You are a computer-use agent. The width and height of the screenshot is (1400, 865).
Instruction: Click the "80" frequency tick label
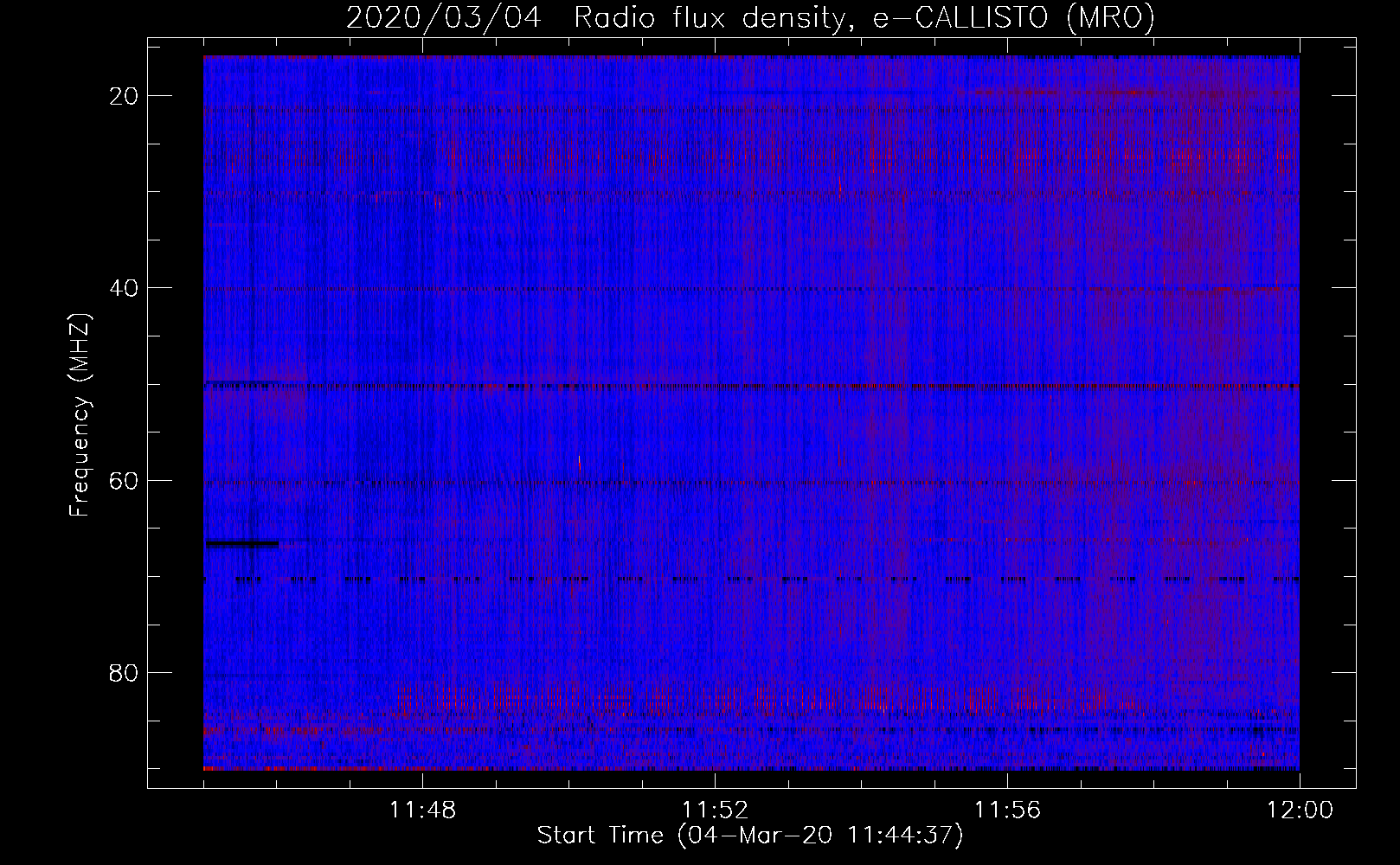(x=125, y=672)
